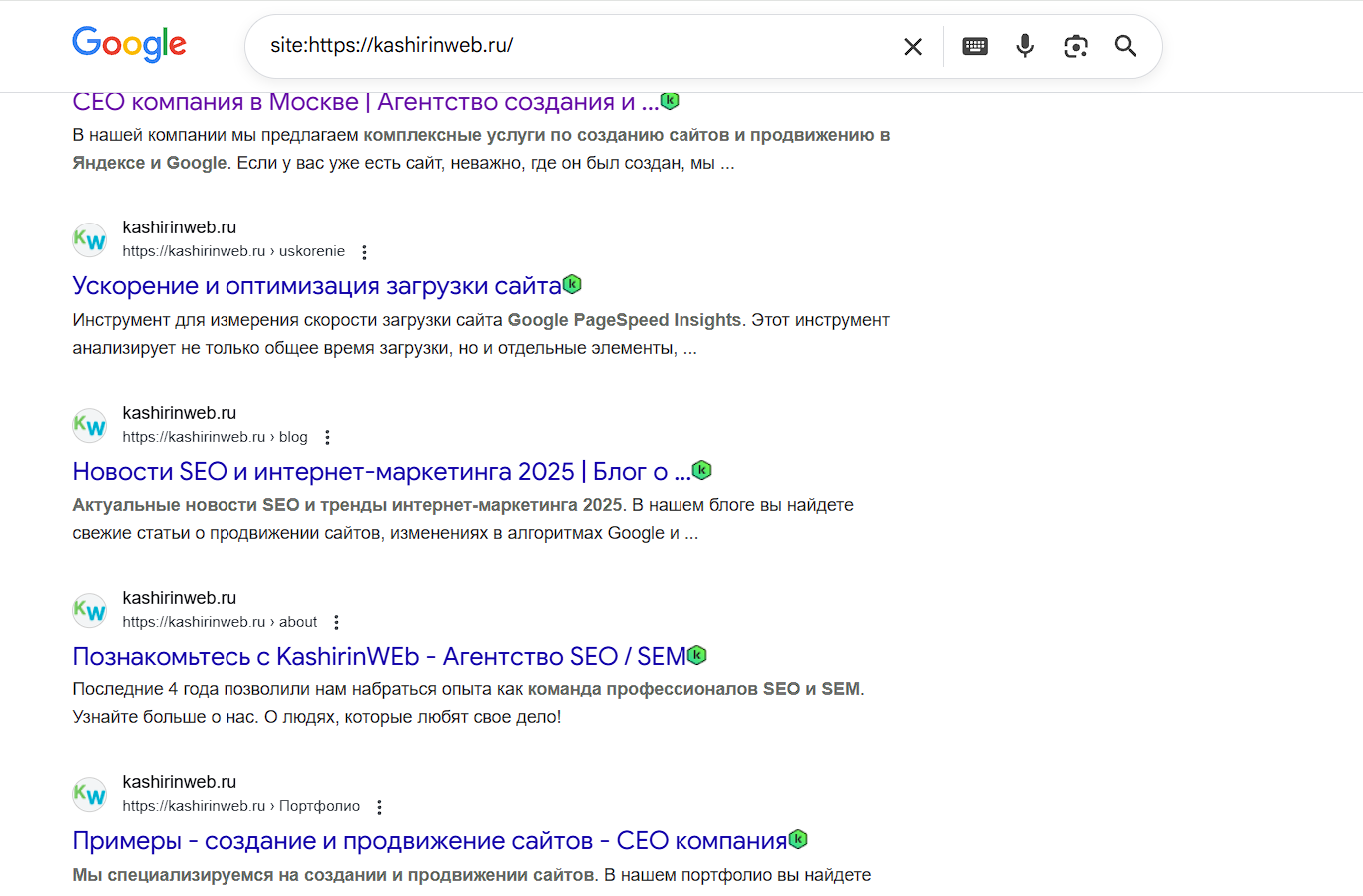Open the three-dot menu next to the blog result

click(x=327, y=437)
